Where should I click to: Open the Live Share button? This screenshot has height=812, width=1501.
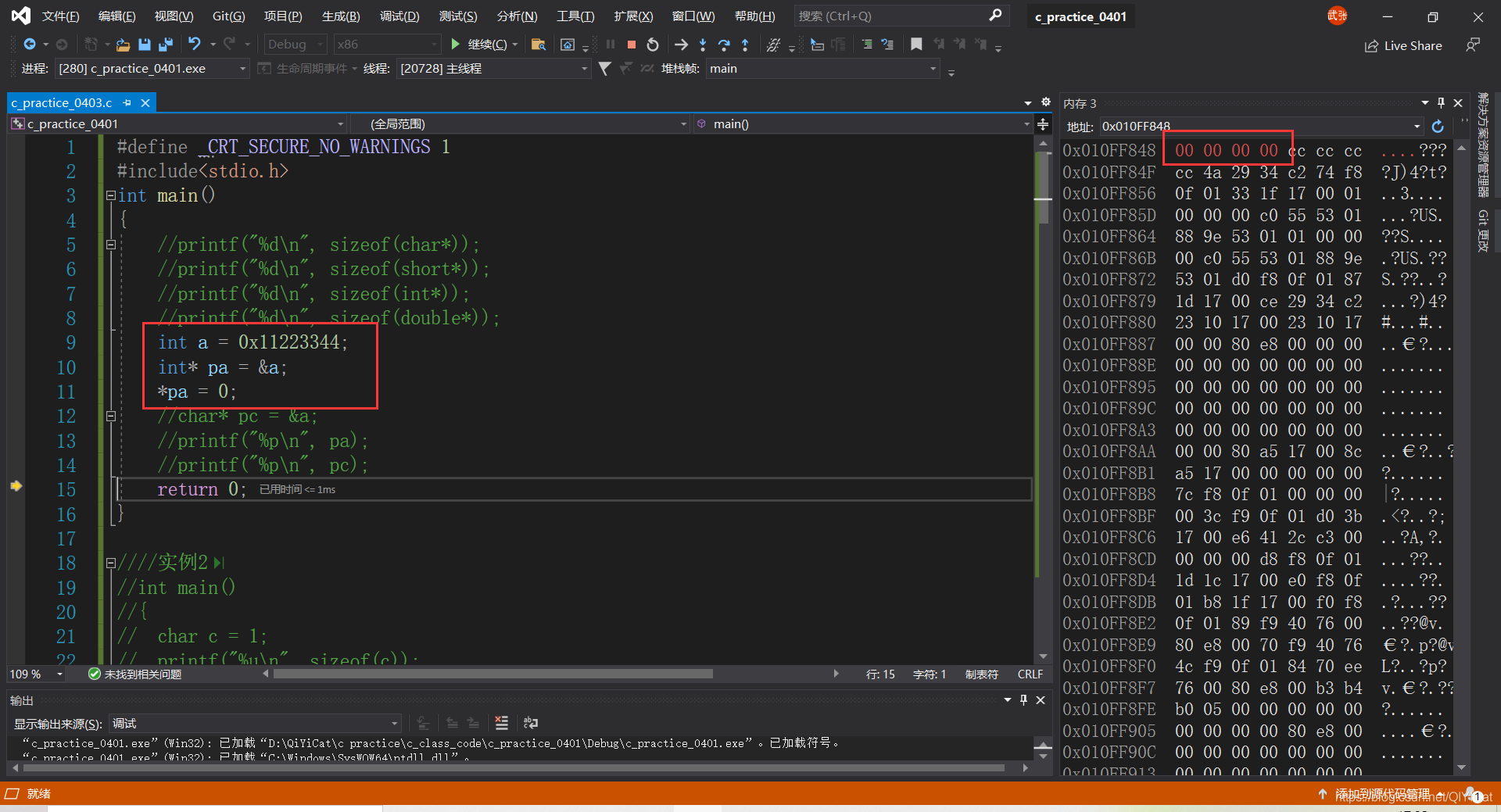[1403, 45]
